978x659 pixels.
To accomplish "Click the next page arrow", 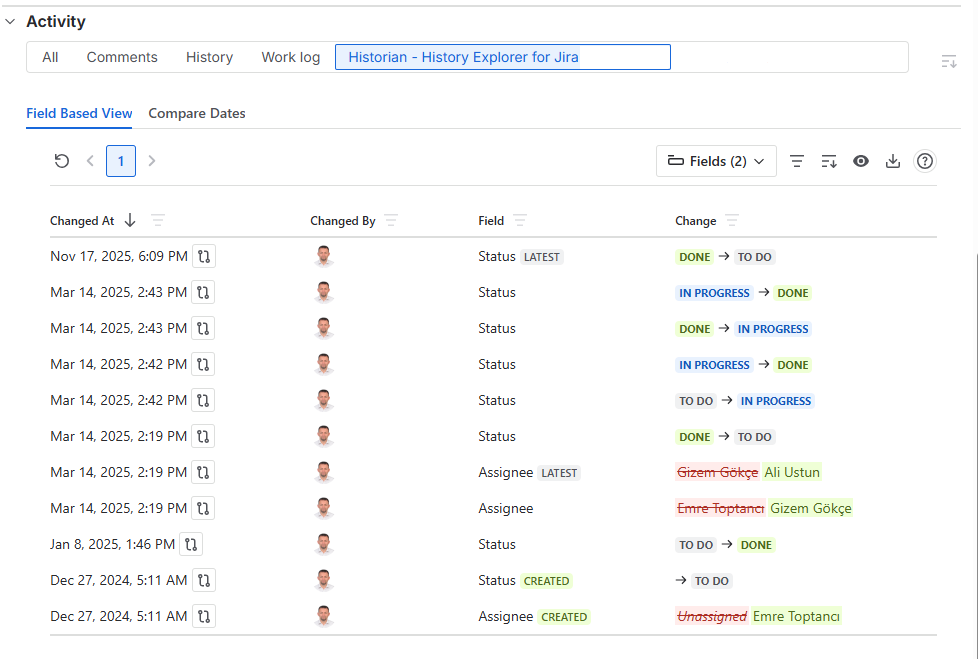I will click(151, 161).
